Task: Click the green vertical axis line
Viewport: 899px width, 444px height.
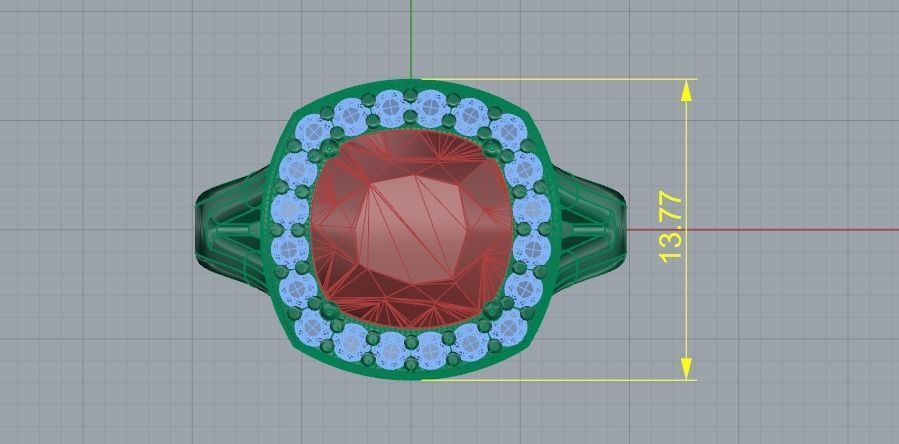Action: [411, 39]
